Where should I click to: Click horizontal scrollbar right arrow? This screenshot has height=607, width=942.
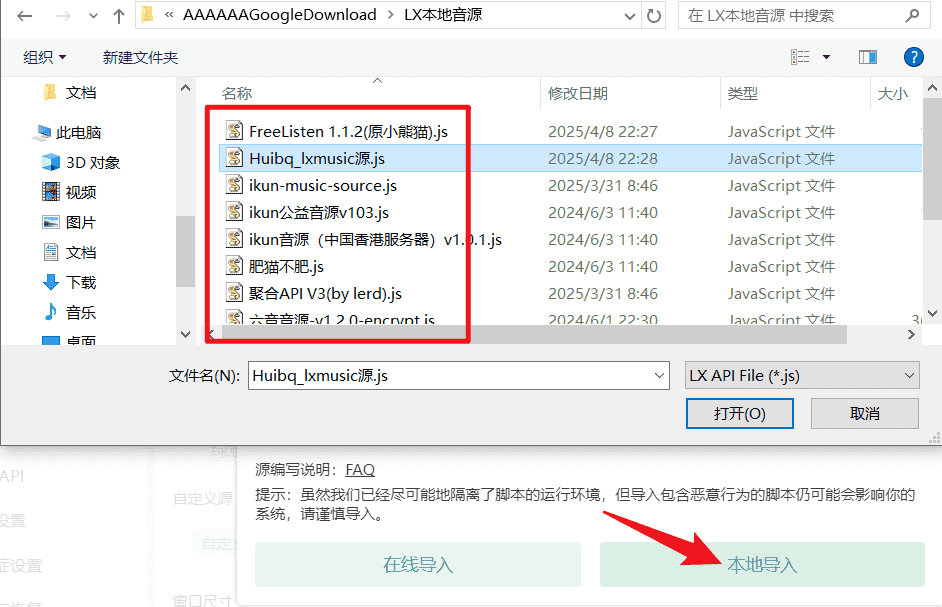911,335
